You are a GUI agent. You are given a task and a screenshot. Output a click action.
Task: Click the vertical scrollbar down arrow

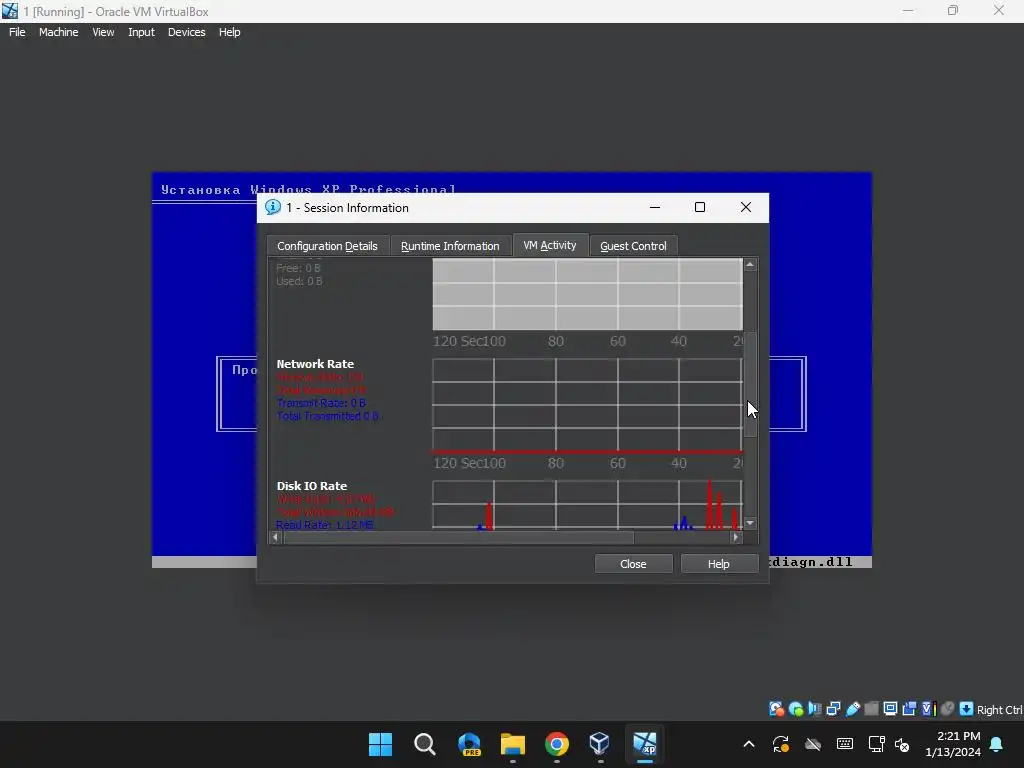(750, 523)
